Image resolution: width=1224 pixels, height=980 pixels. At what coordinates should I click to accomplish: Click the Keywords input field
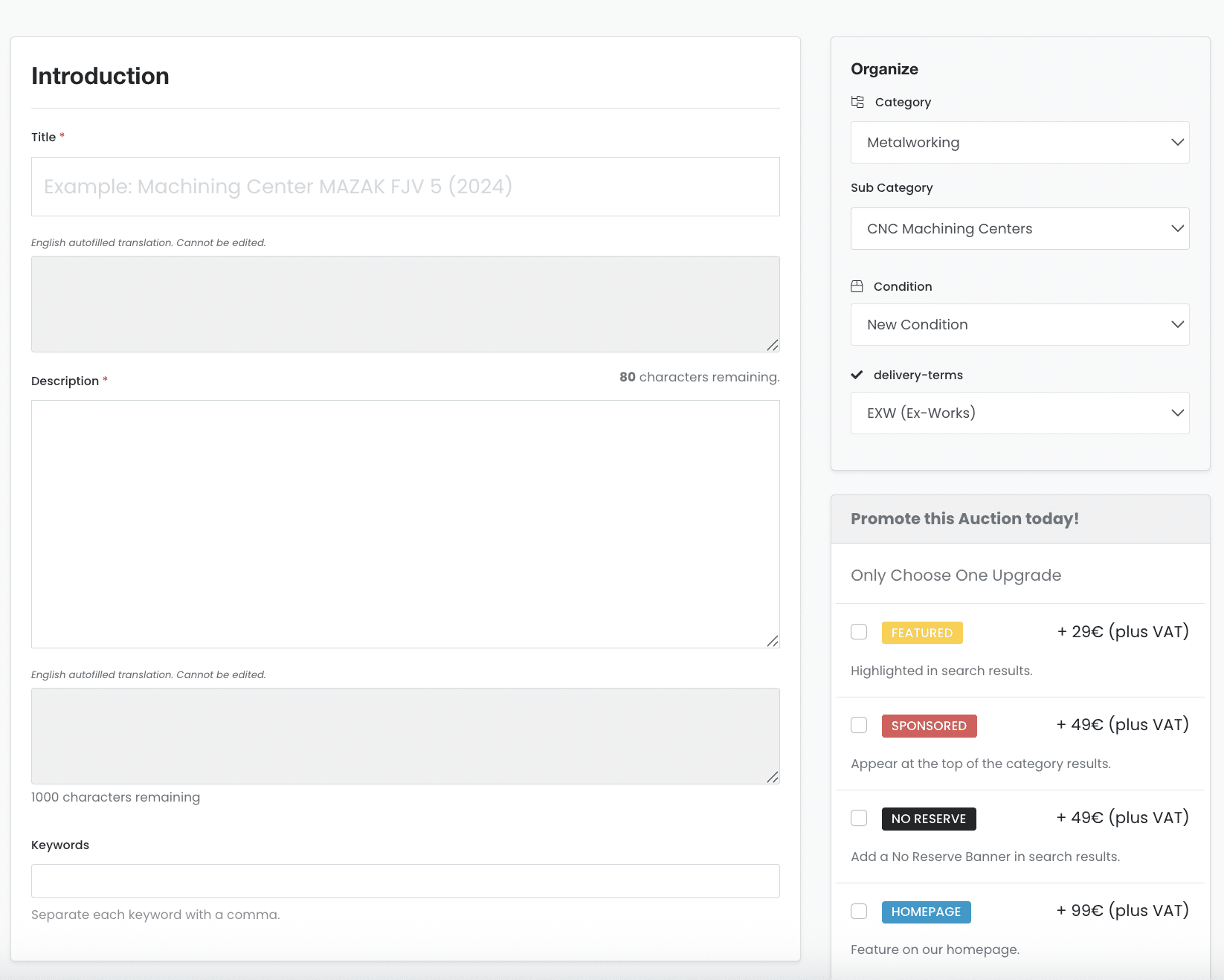click(405, 881)
